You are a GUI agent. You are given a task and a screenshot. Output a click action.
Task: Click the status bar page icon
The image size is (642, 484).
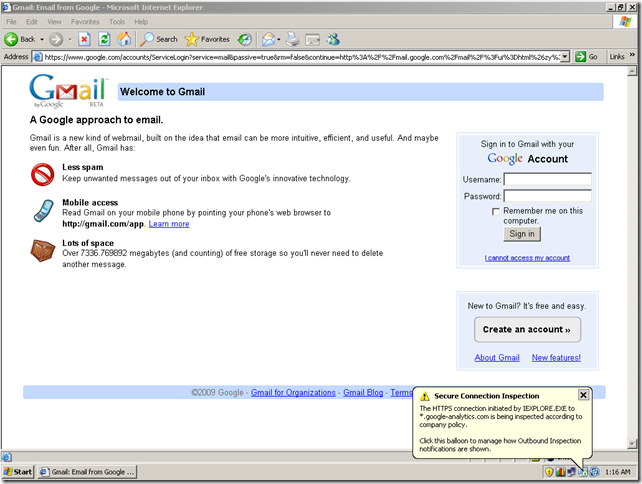pos(7,457)
